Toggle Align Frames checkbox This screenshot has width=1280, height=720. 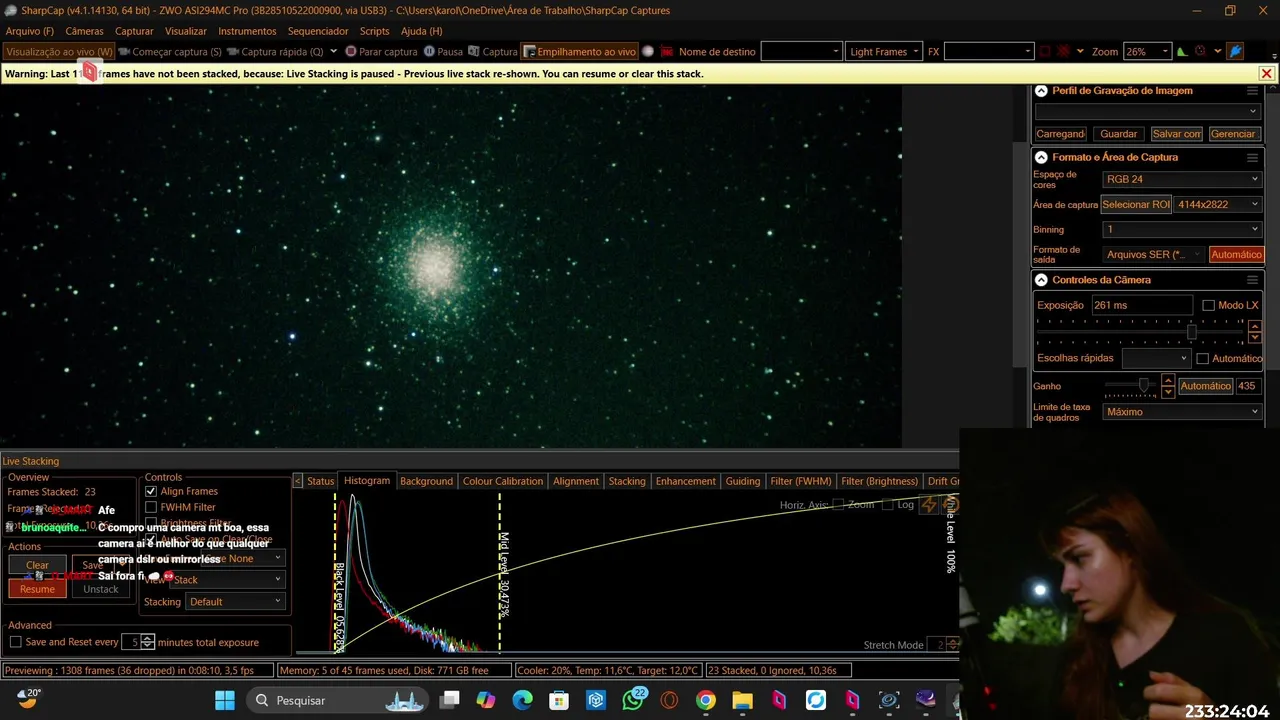point(151,491)
